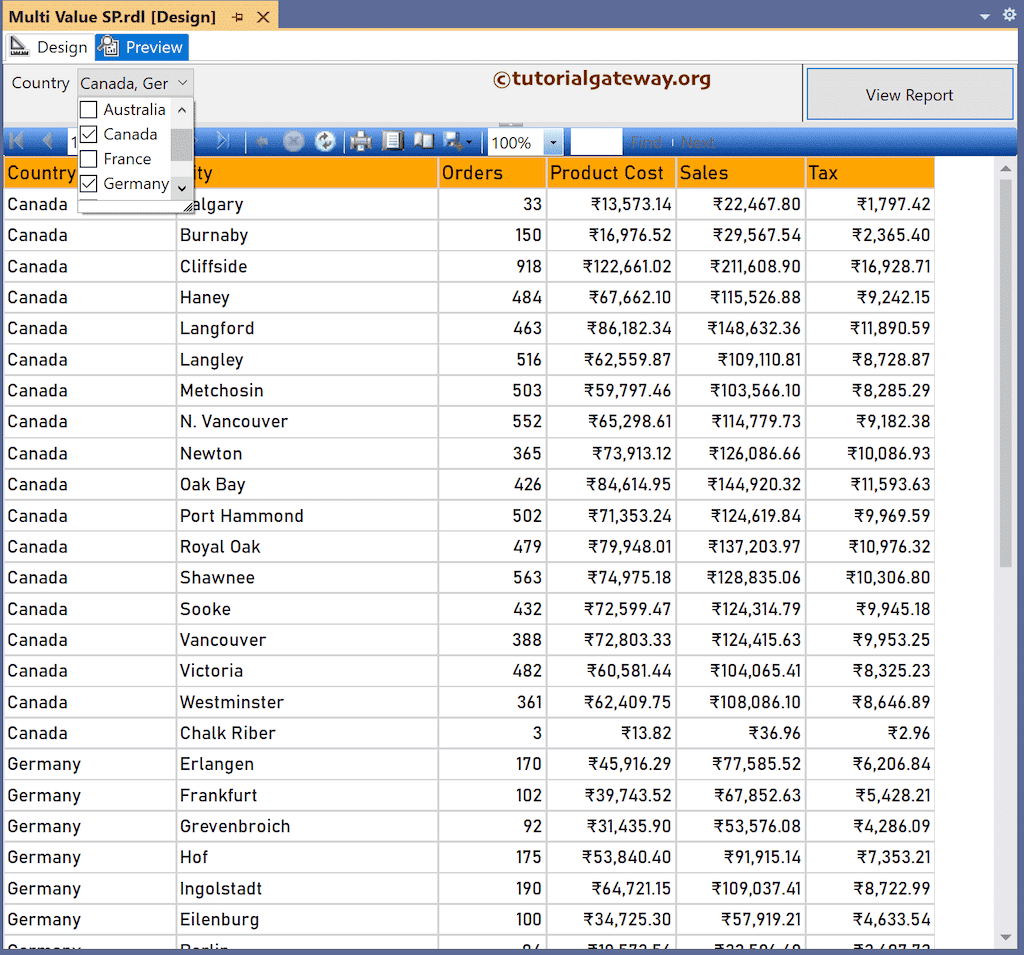Click the View Report button
Viewport: 1024px width, 955px height.
pos(908,93)
